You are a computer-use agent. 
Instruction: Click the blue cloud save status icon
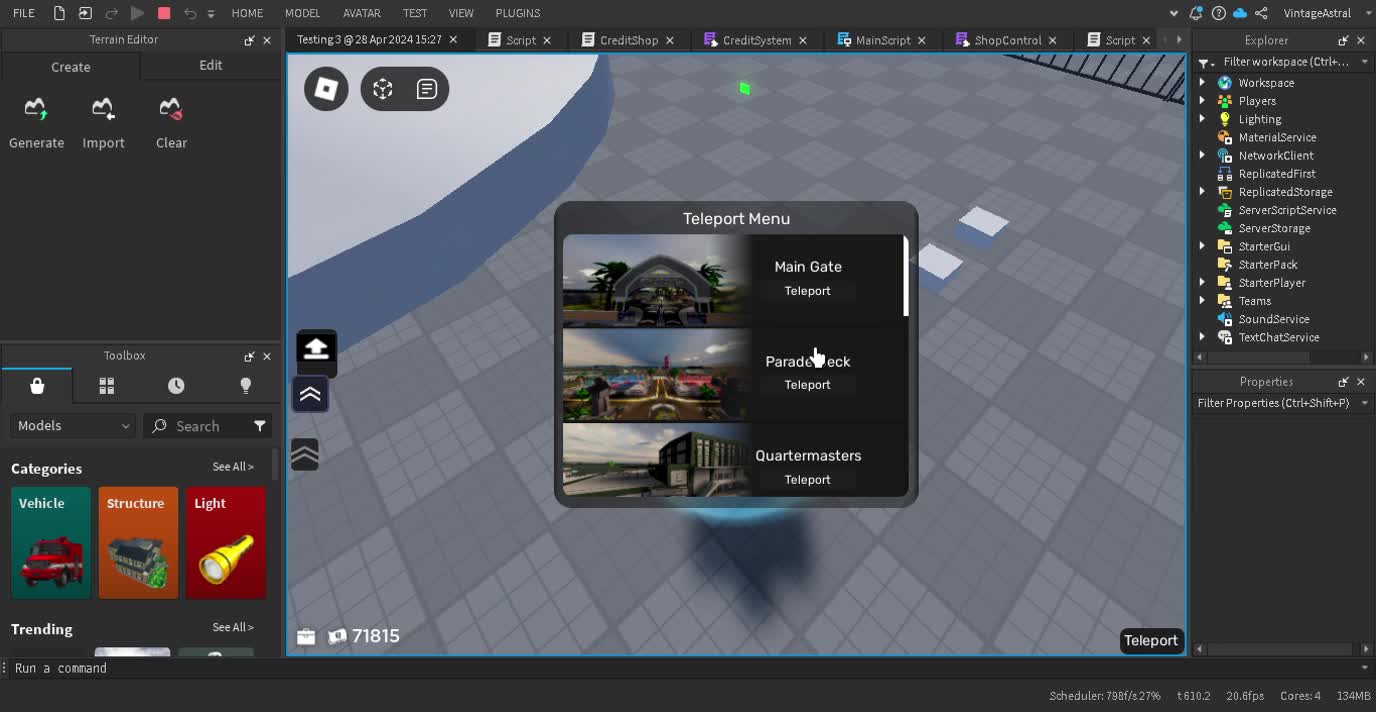point(1240,13)
